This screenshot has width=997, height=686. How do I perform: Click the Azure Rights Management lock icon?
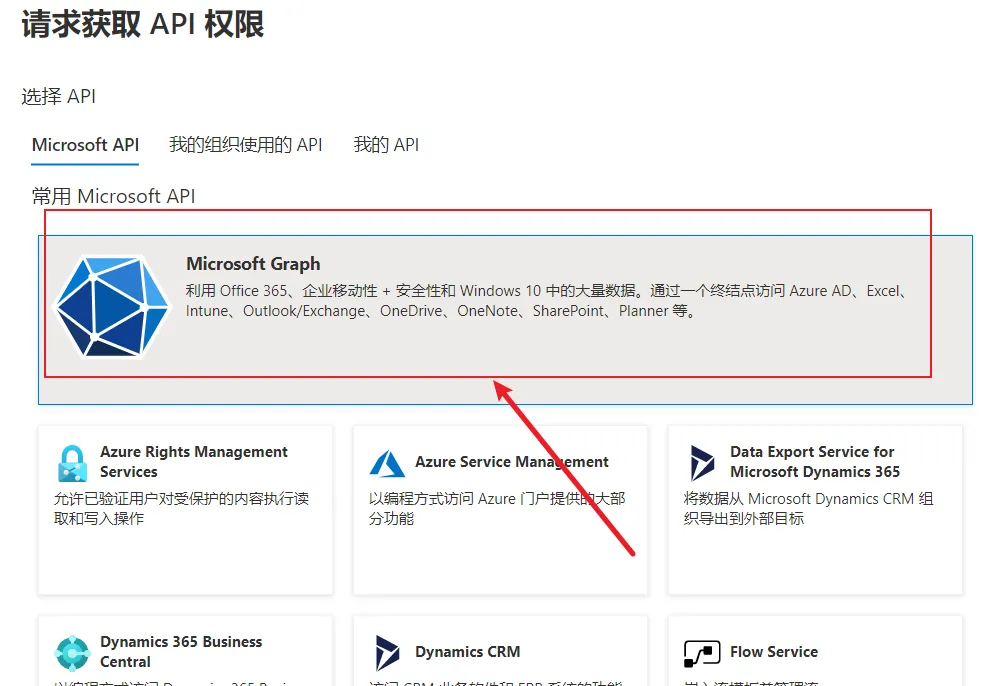(72, 463)
